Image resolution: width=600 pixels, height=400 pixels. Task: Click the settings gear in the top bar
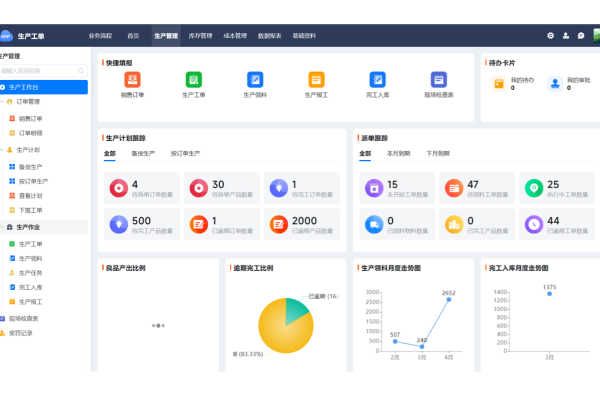tap(550, 36)
